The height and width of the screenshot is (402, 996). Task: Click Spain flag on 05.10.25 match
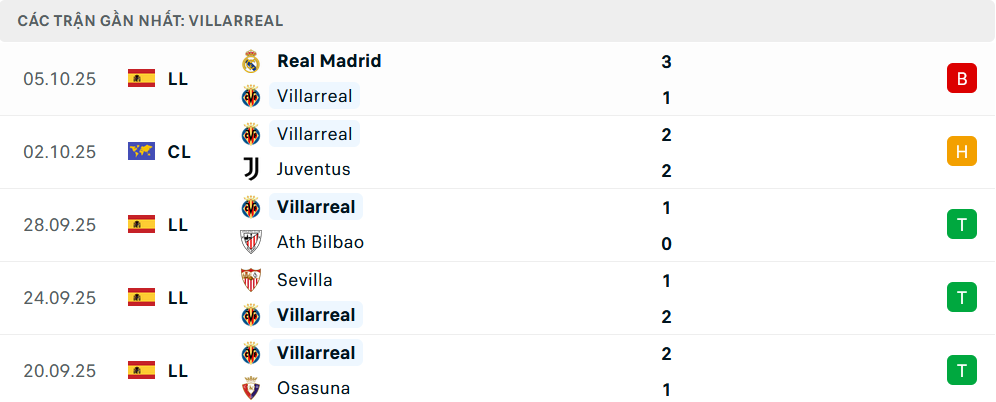click(x=141, y=78)
